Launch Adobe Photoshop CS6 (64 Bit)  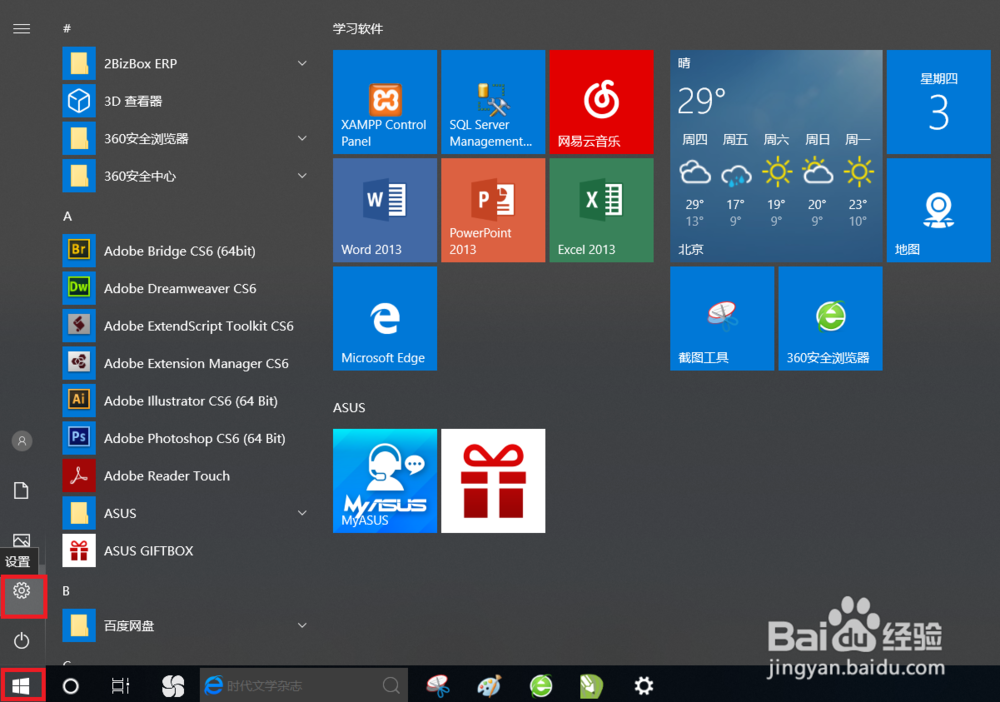coord(188,438)
